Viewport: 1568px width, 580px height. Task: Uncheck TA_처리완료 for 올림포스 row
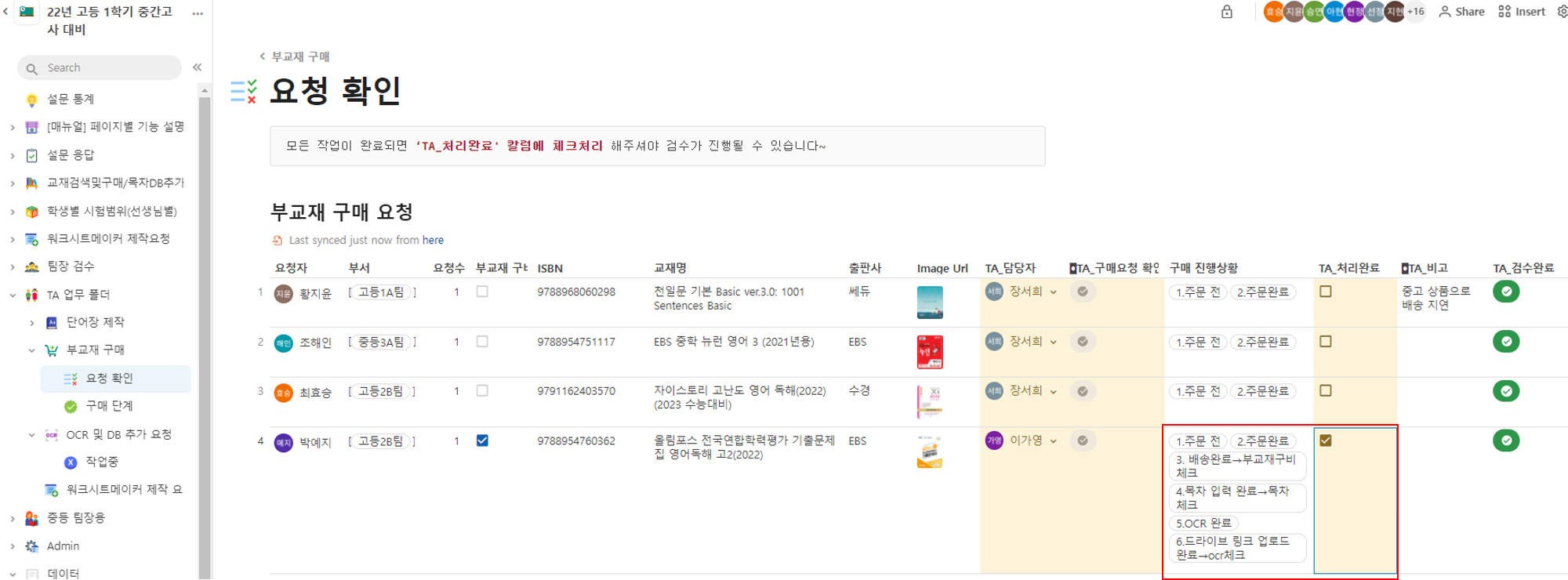click(x=1326, y=440)
